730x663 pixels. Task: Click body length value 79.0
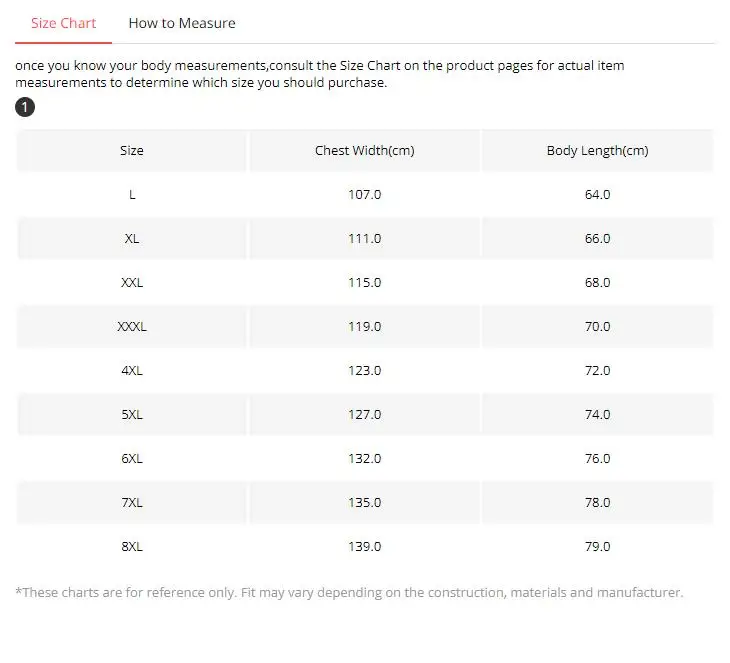tap(597, 547)
